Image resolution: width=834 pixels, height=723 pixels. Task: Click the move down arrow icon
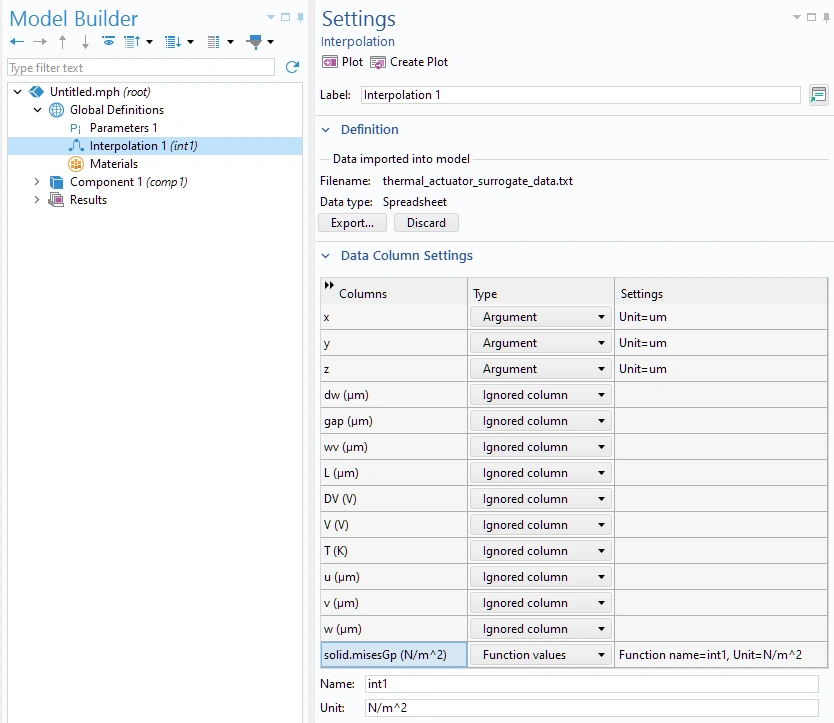85,42
